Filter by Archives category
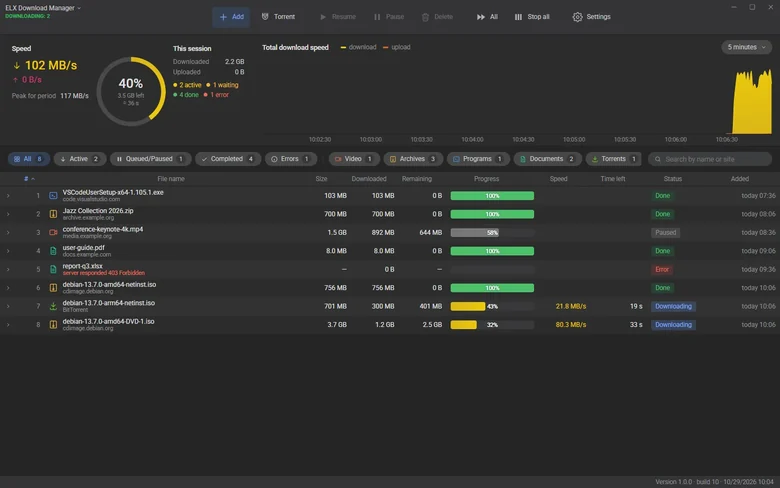The image size is (780, 488). pyautogui.click(x=413, y=159)
